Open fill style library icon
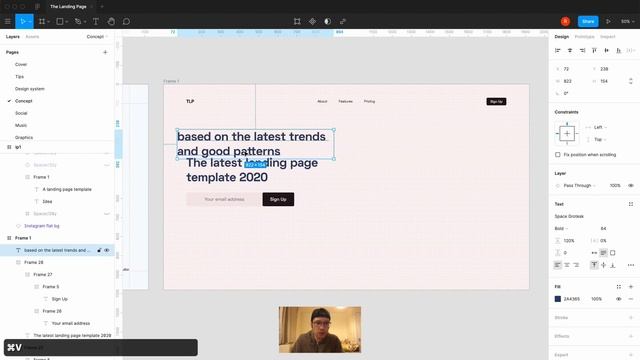The height and width of the screenshot is (360, 640). pos(619,287)
